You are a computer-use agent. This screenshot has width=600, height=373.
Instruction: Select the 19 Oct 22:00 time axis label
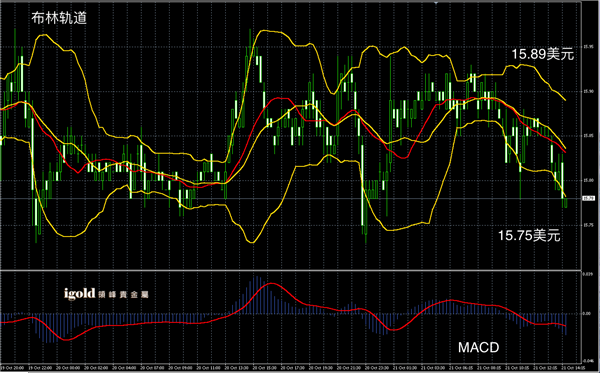tap(40, 368)
